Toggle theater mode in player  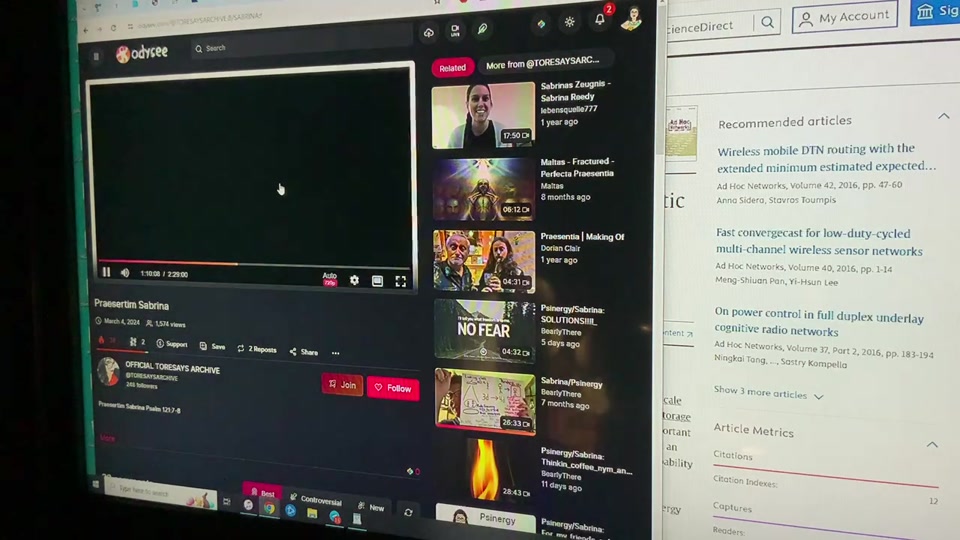coord(377,281)
